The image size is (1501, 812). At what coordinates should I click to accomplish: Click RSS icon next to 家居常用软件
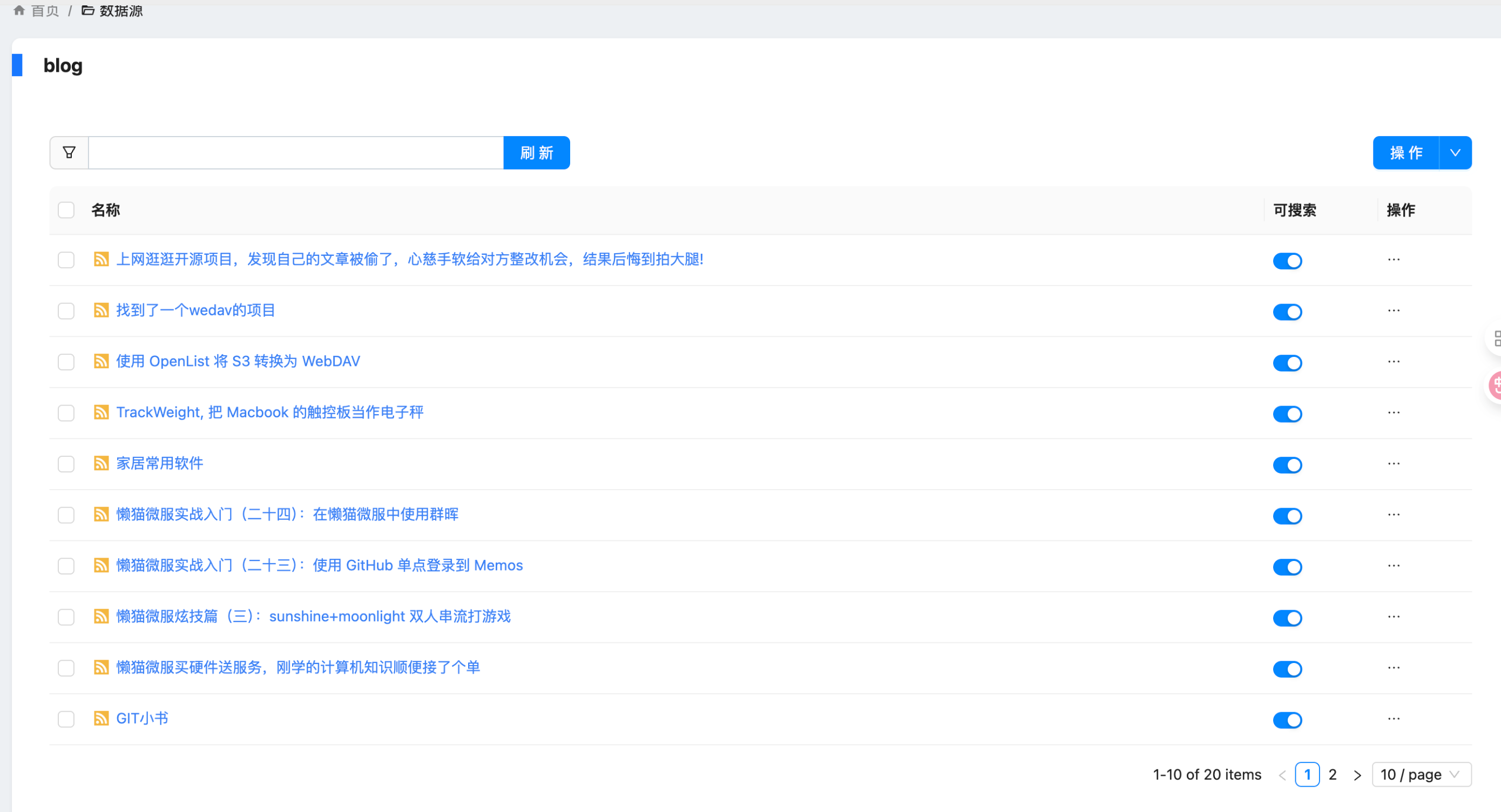101,463
